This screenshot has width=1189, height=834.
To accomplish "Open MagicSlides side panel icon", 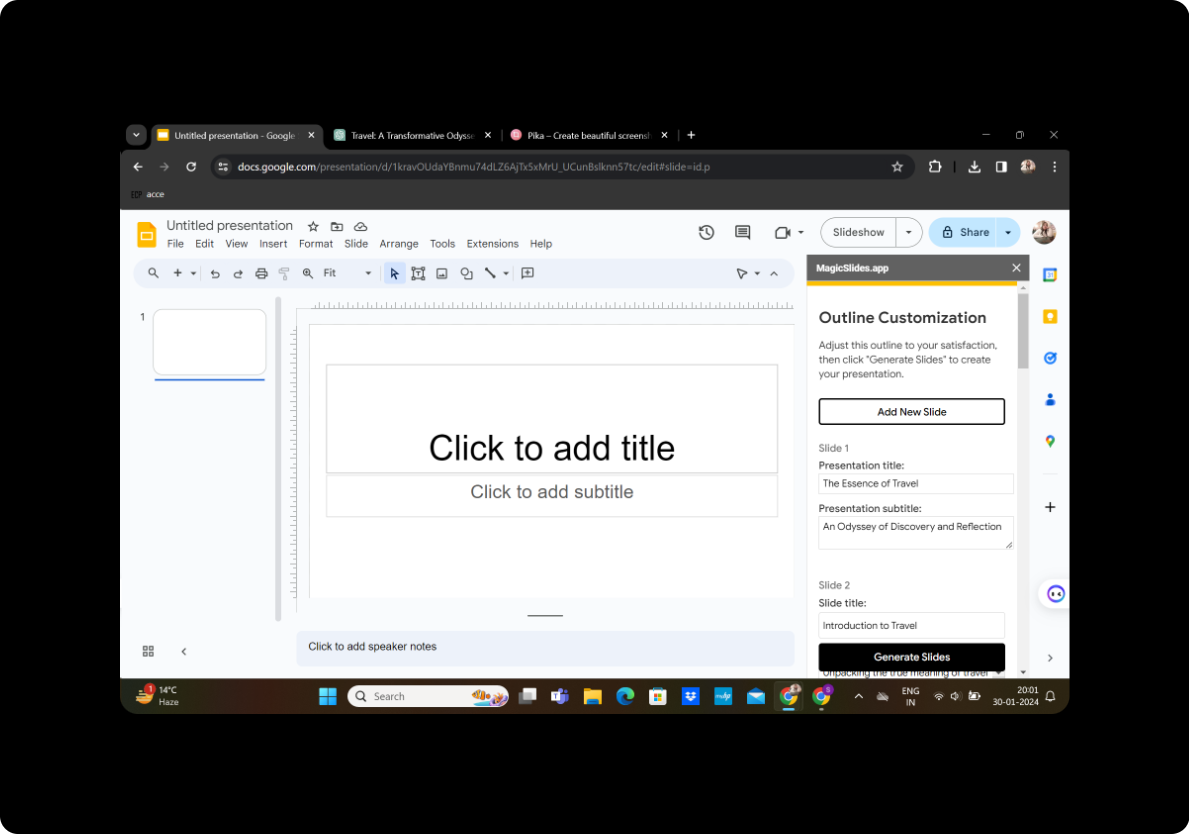I will click(x=1056, y=594).
